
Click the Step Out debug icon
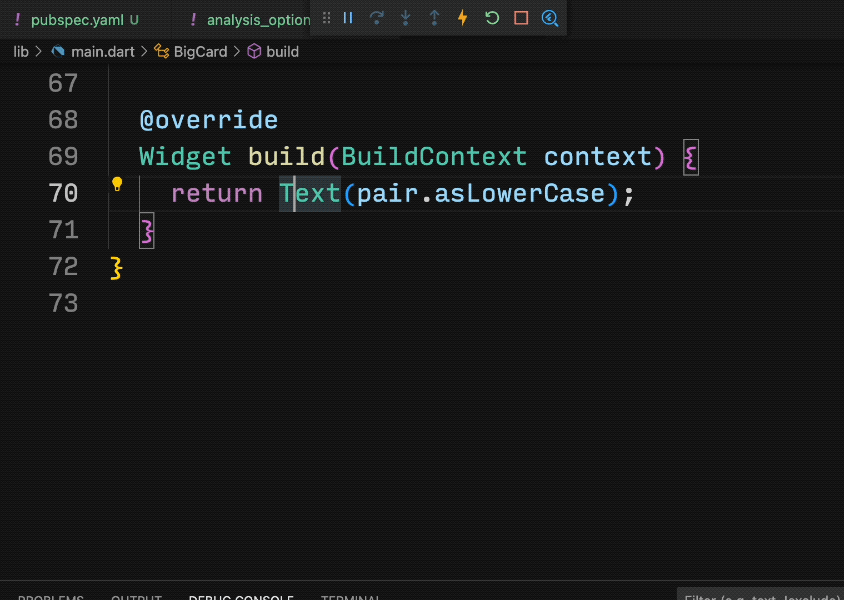(434, 18)
